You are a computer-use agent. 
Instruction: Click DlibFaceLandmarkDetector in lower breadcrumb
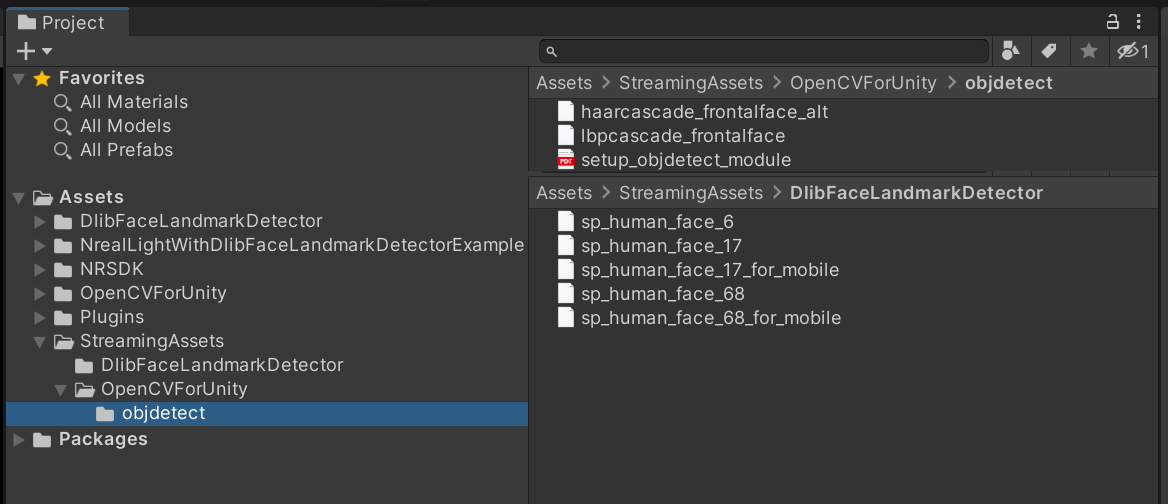pos(916,193)
